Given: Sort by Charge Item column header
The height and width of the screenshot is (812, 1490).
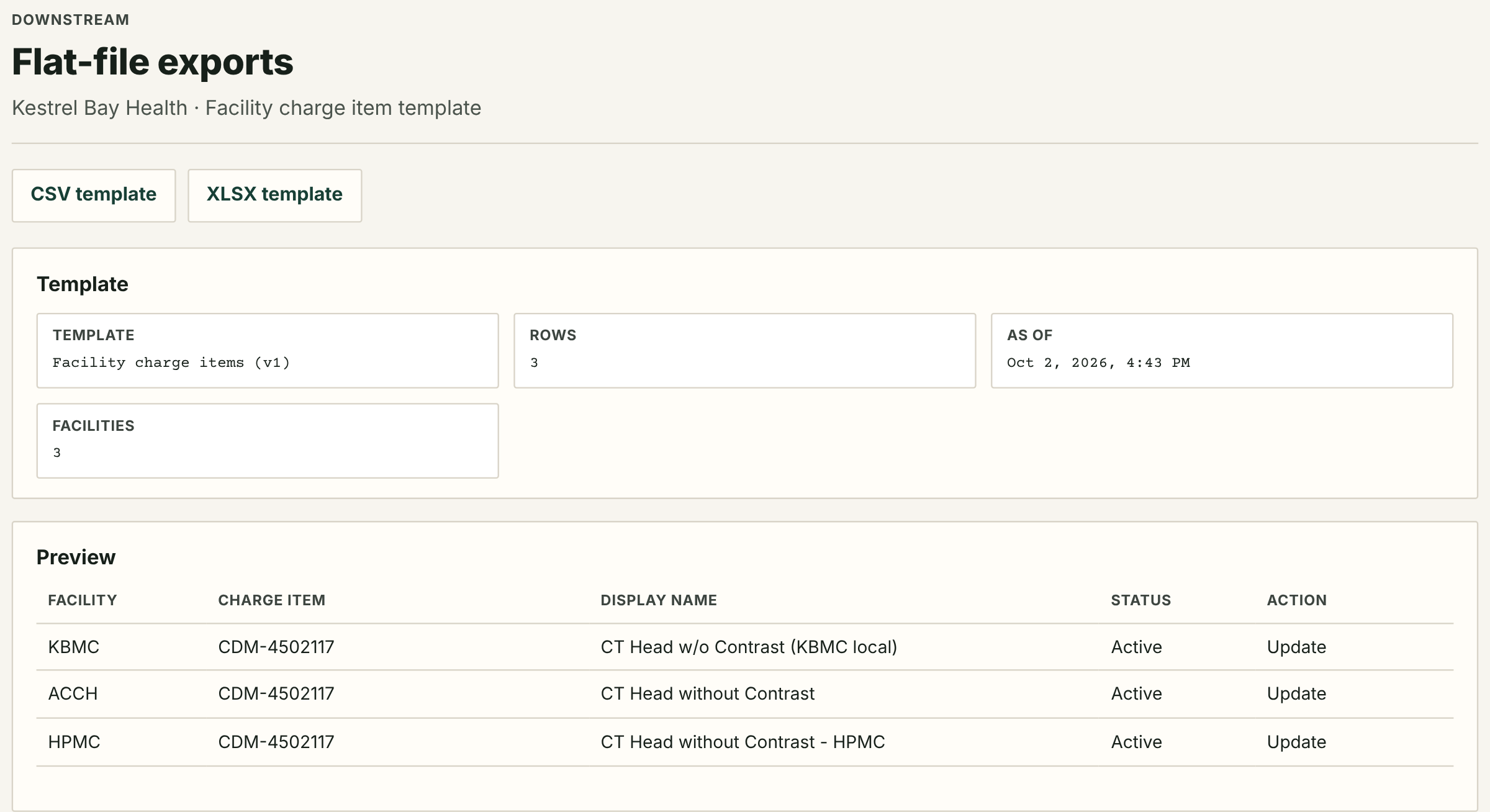Looking at the screenshot, I should pos(271,600).
